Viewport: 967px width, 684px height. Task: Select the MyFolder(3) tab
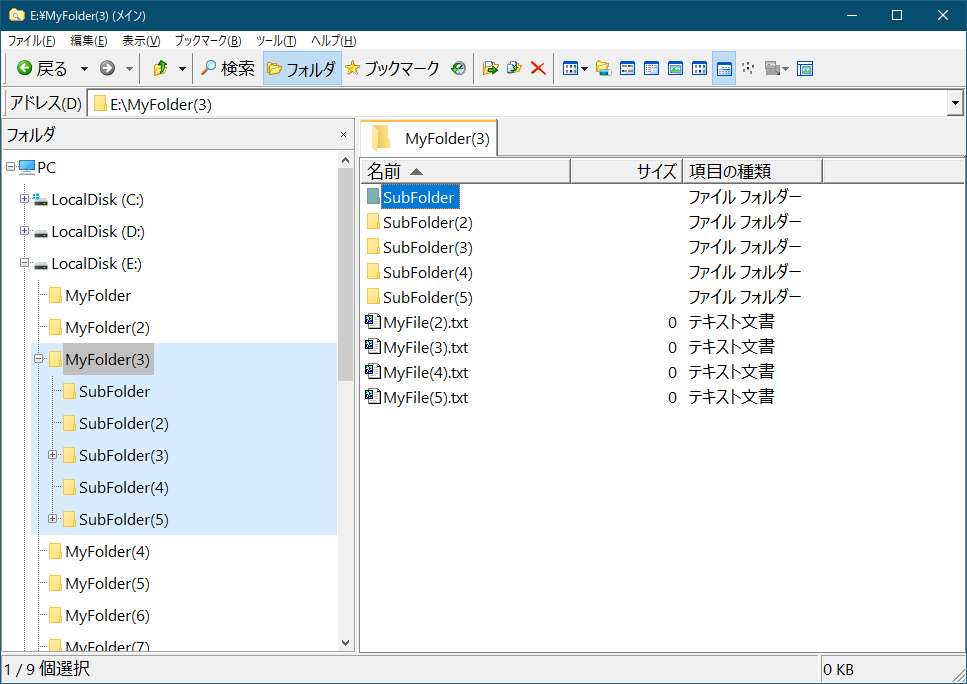coord(431,138)
